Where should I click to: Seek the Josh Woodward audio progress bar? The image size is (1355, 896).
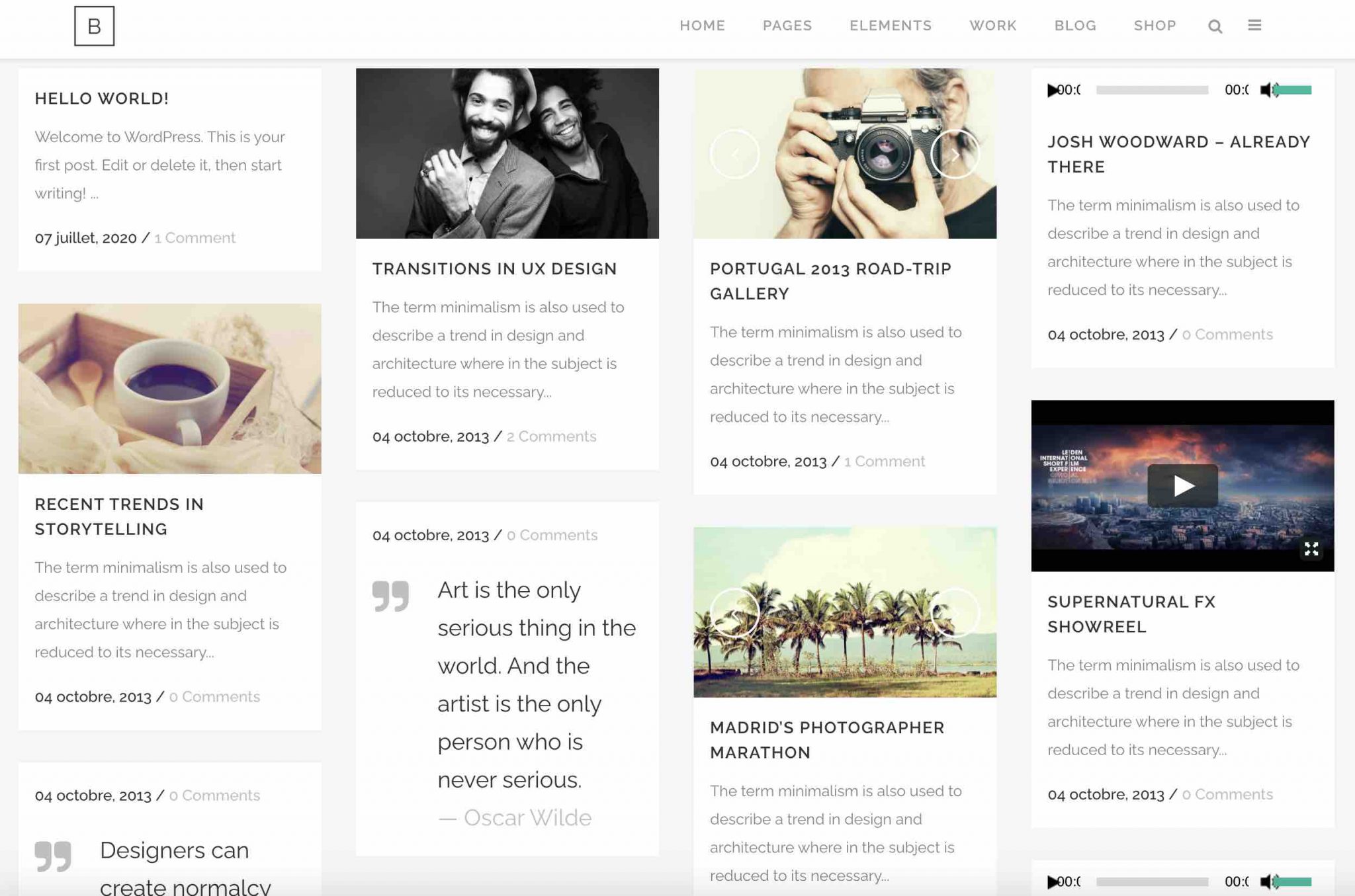pos(1152,90)
